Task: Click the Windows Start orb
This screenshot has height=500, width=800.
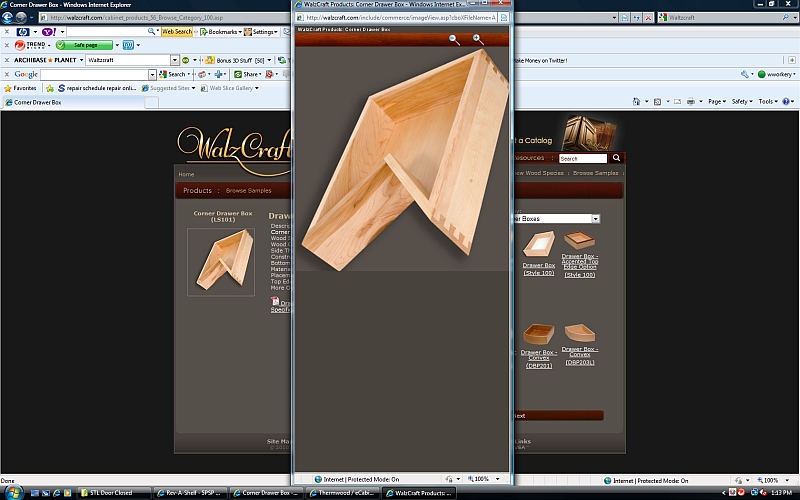Action: (13, 492)
